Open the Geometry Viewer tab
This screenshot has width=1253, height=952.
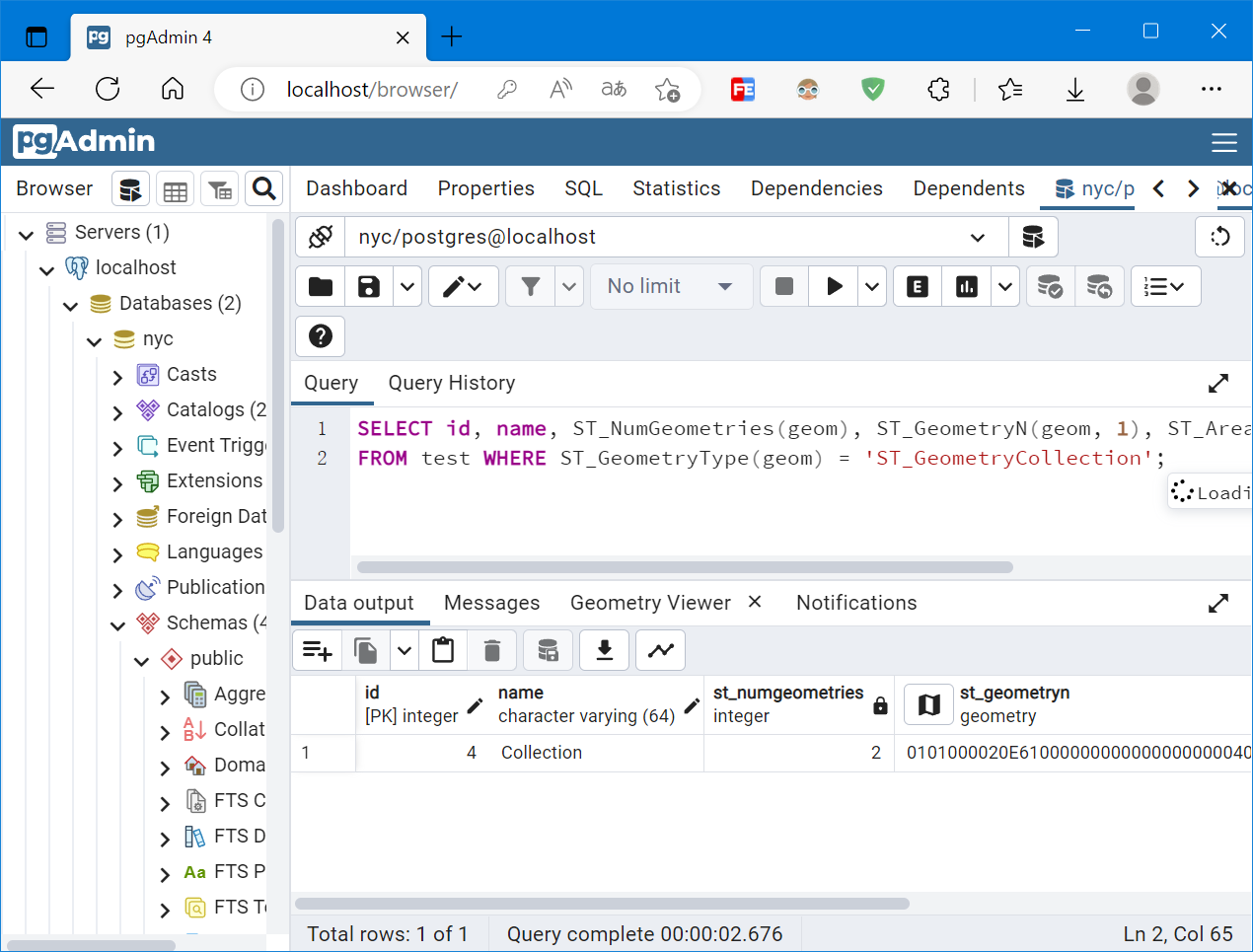point(650,603)
